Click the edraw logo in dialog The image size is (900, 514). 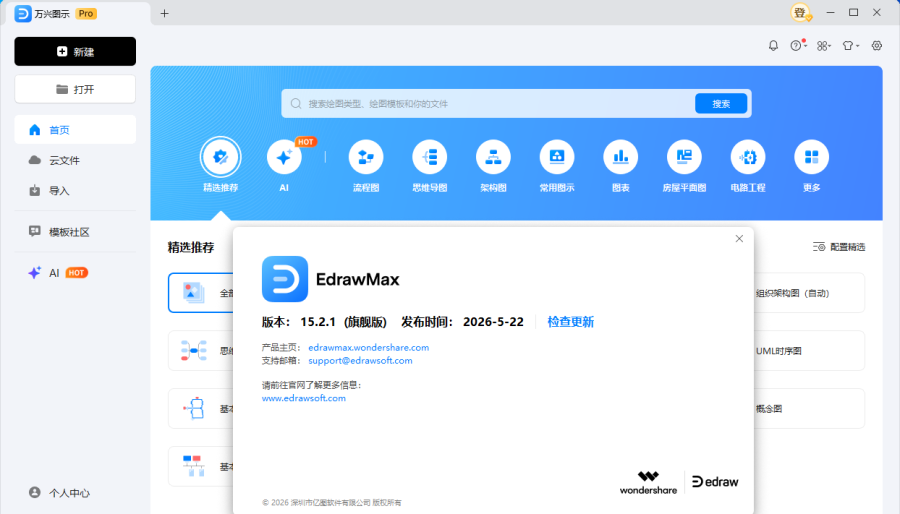click(715, 482)
